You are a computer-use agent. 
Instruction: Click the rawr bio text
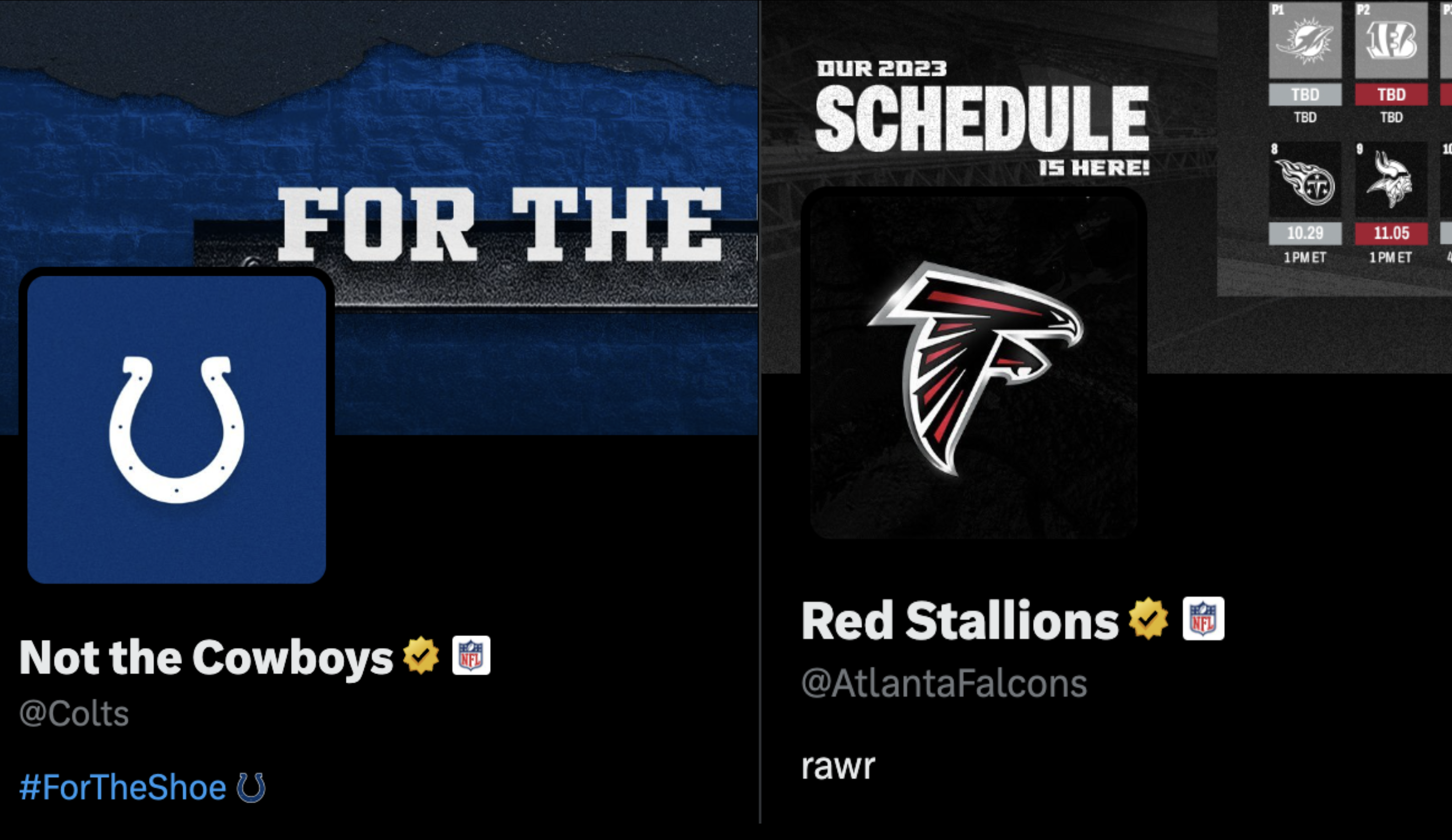[838, 767]
